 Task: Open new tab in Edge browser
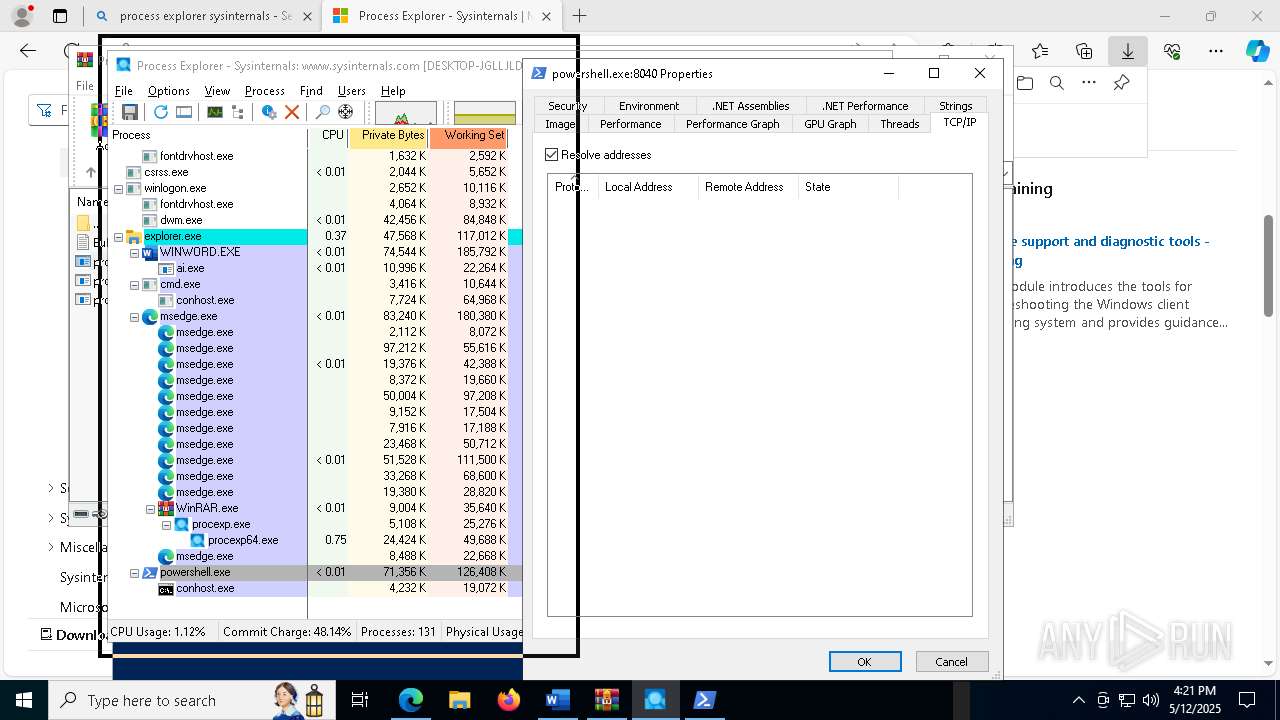(579, 16)
